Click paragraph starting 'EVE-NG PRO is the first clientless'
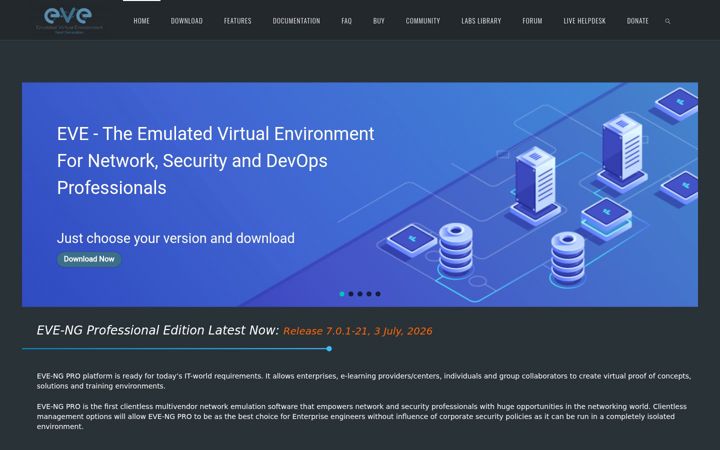This screenshot has width=720, height=450. click(x=362, y=416)
